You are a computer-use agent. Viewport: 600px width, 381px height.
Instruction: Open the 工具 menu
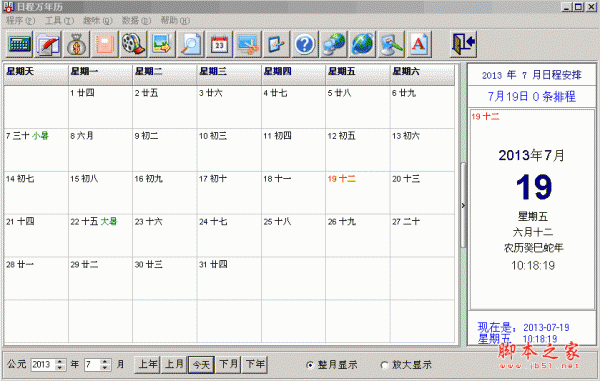(x=59, y=20)
